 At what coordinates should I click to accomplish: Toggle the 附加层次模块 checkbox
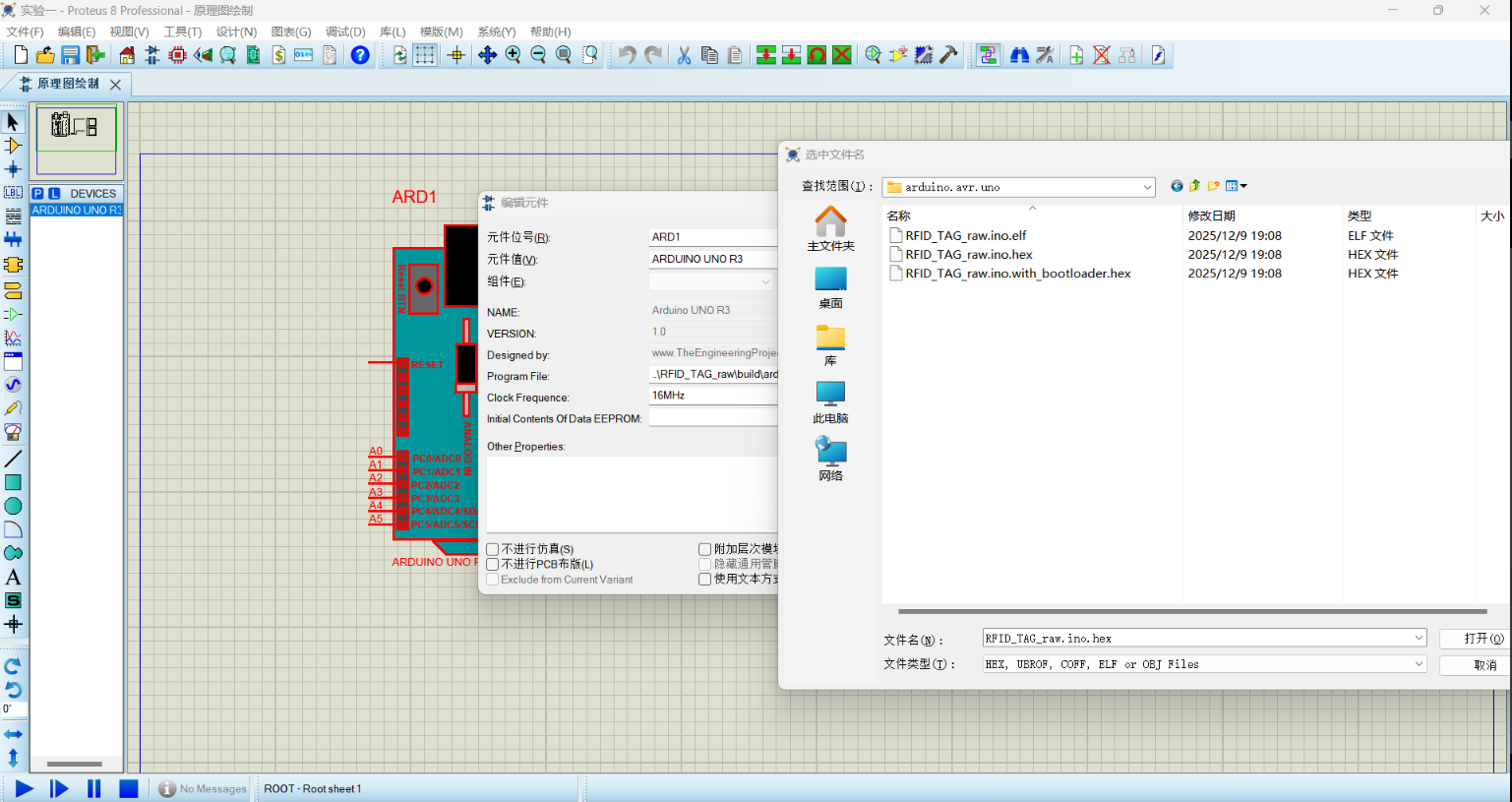(704, 549)
